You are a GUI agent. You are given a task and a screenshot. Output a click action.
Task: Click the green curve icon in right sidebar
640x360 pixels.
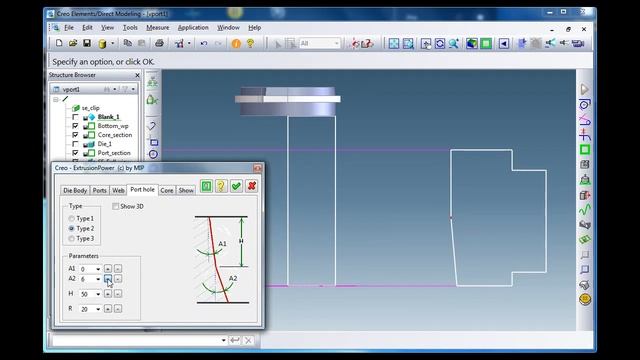click(584, 210)
